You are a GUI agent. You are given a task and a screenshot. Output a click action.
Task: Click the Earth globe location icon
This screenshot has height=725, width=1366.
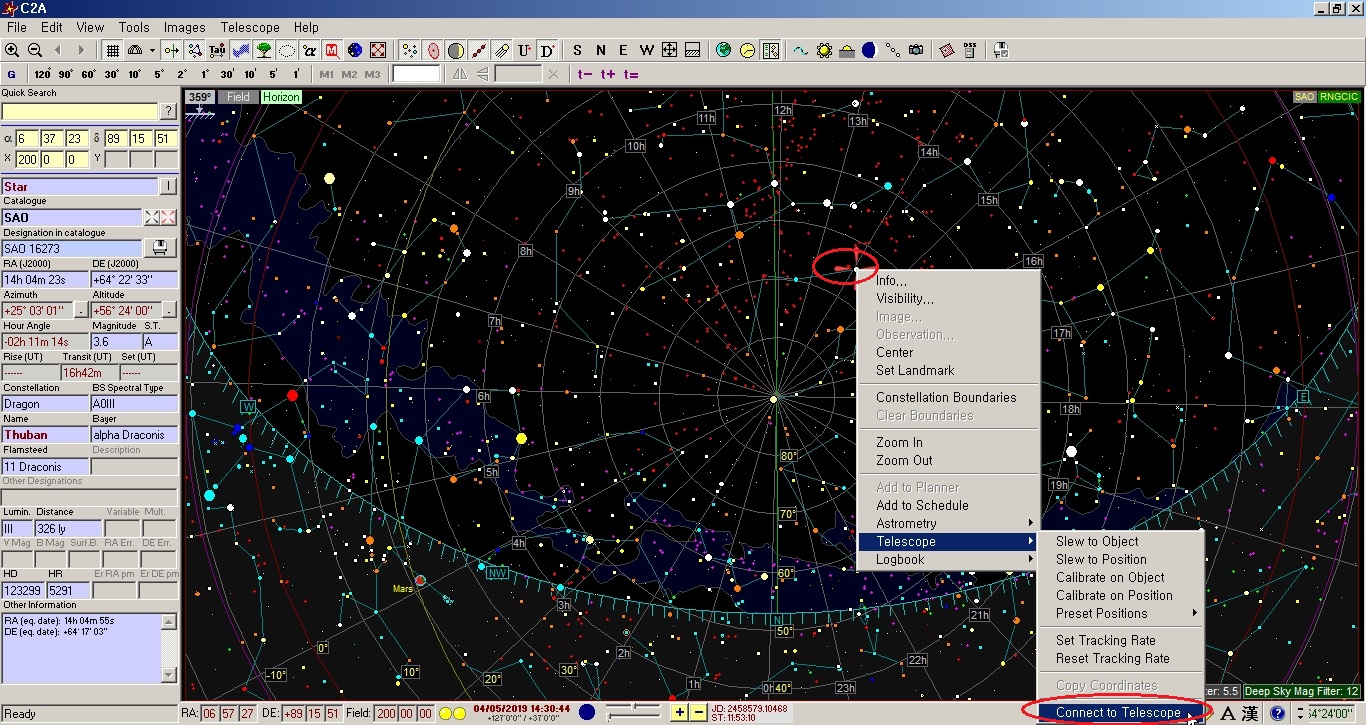pyautogui.click(x=724, y=50)
